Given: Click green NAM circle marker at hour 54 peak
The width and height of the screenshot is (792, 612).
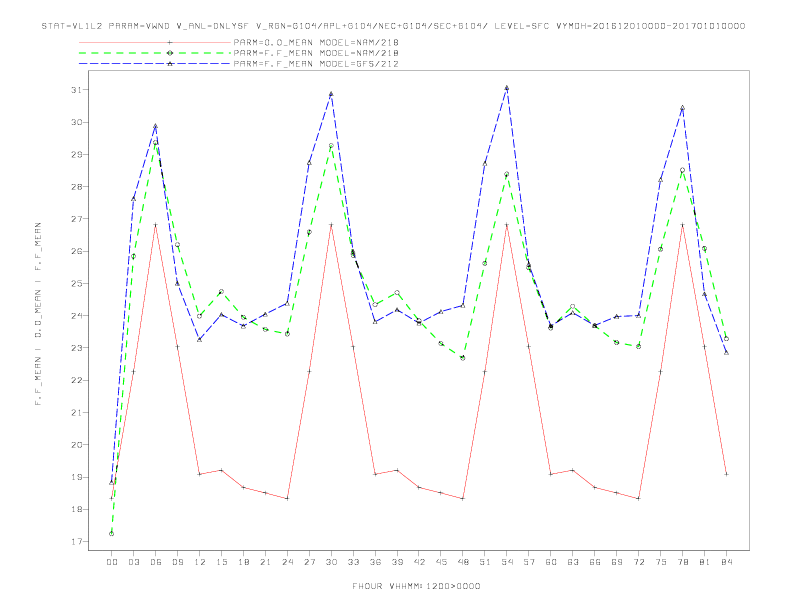Looking at the screenshot, I should click(507, 174).
